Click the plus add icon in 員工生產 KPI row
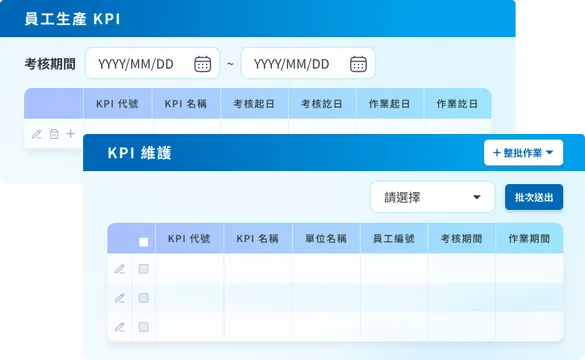 71,134
